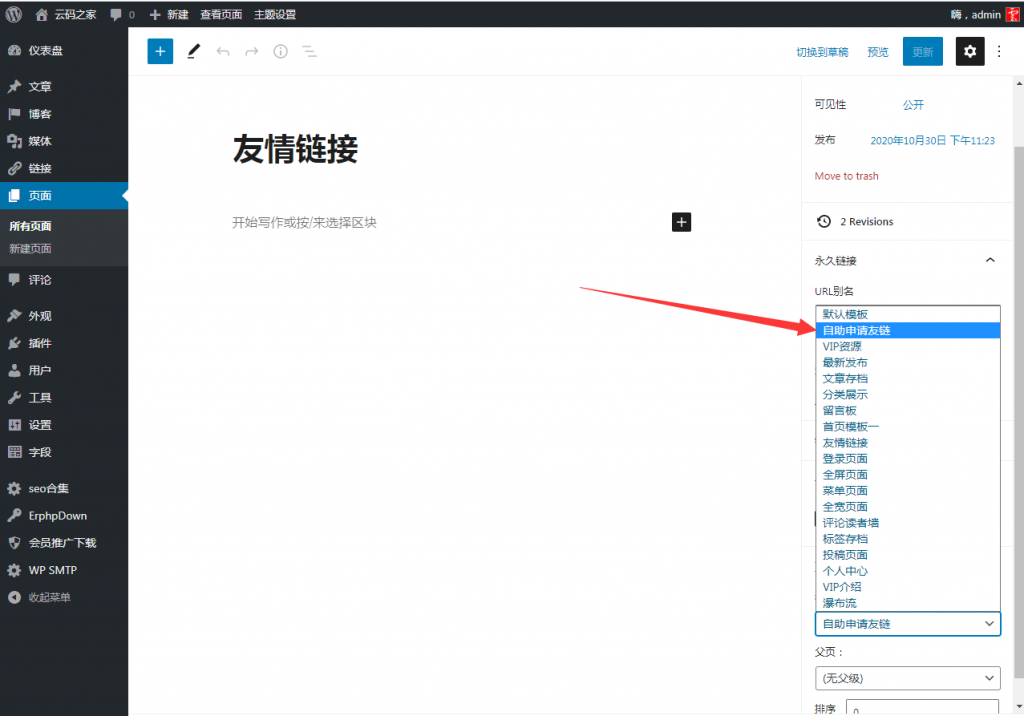Open the block list view icon
Viewport: 1024px width, 716px height.
(310, 52)
